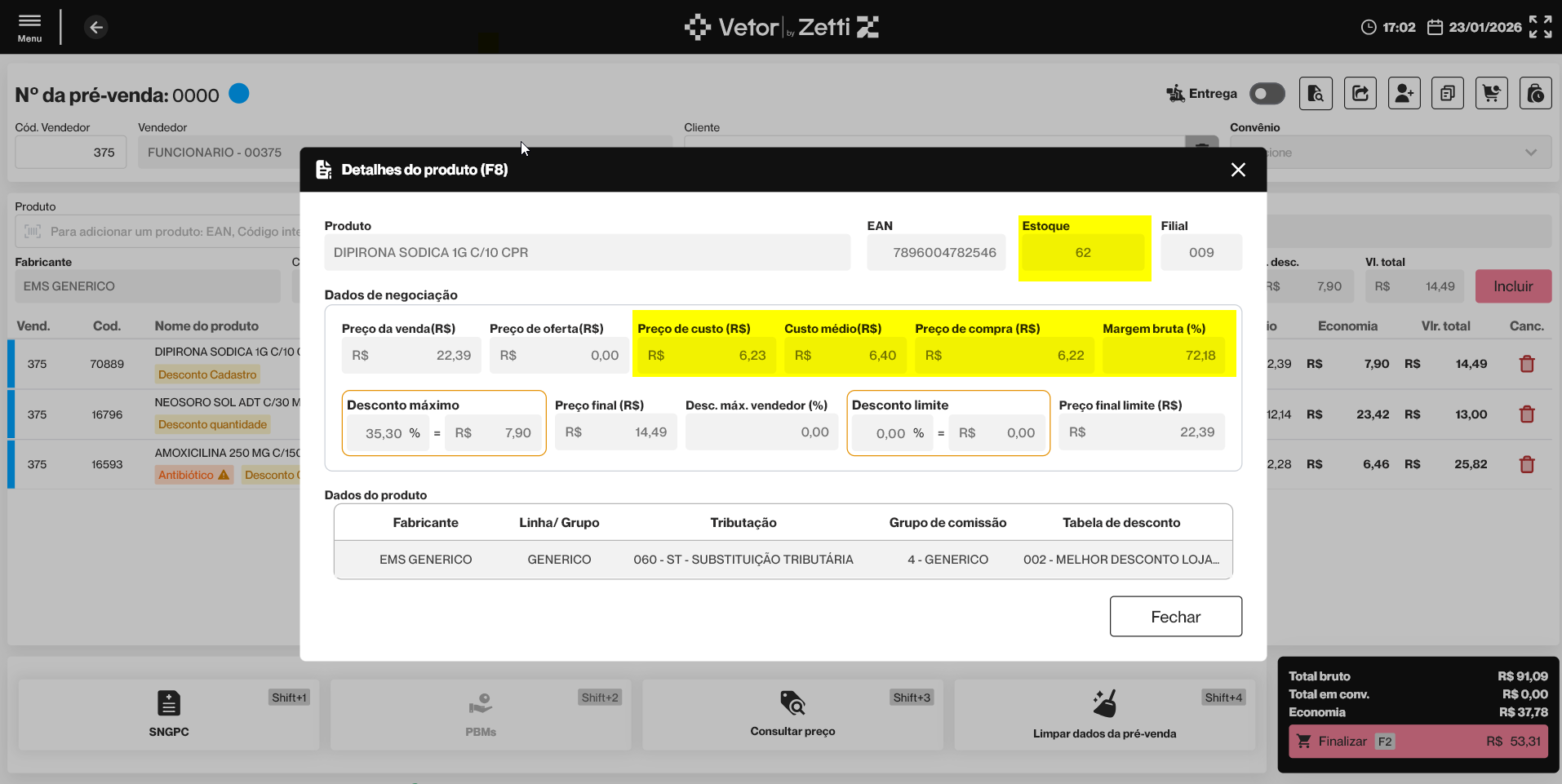
Task: Open the SNGPC shortcut button
Action: [169, 715]
